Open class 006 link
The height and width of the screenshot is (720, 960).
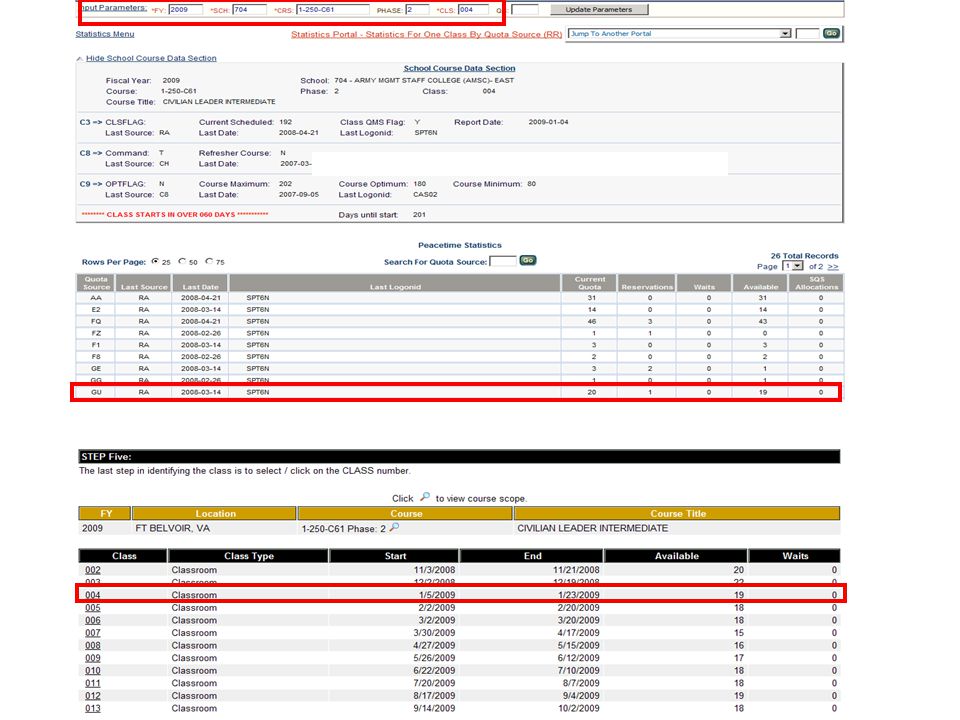pos(92,620)
